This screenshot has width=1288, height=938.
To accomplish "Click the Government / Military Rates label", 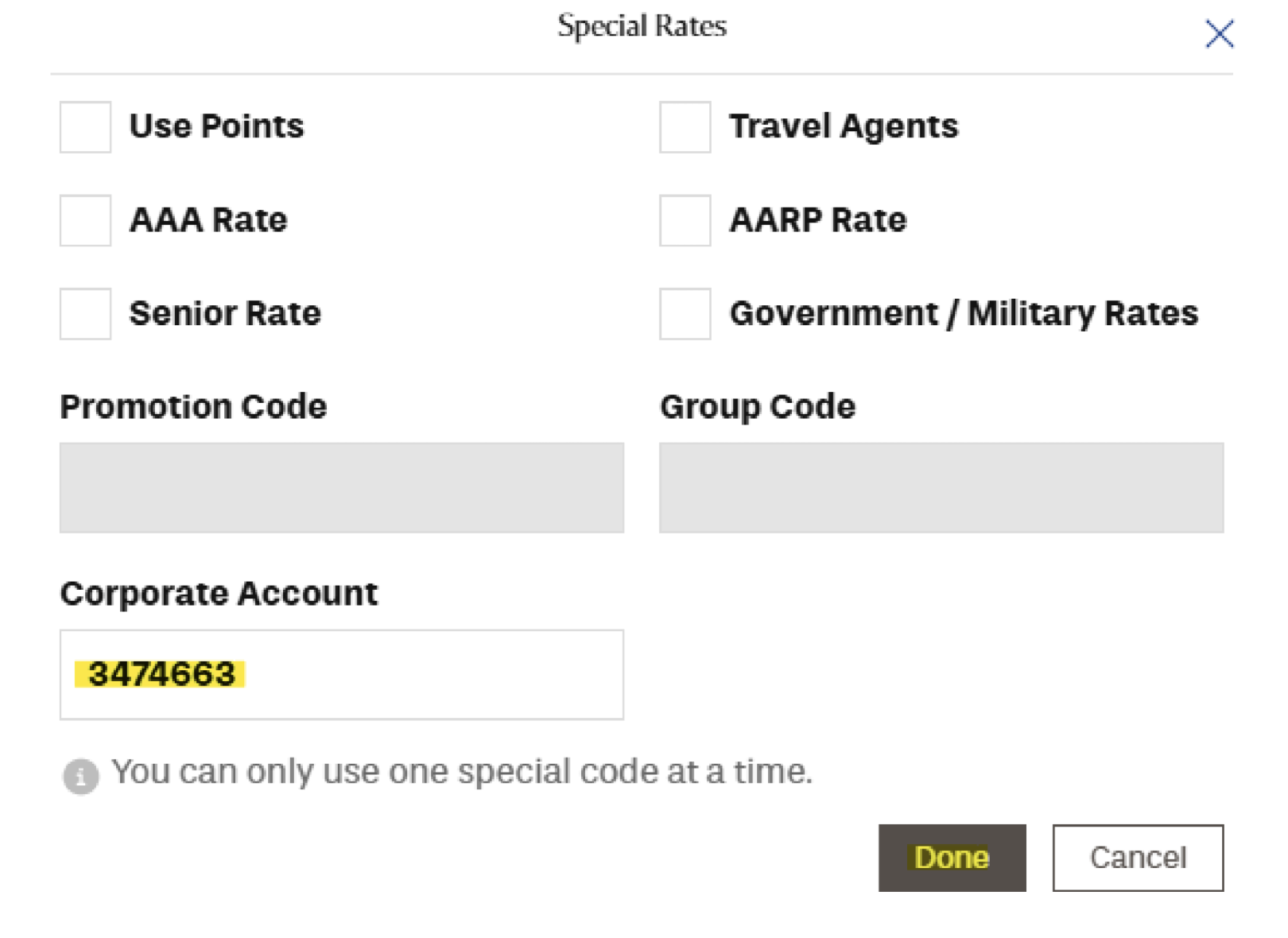I will (x=963, y=314).
